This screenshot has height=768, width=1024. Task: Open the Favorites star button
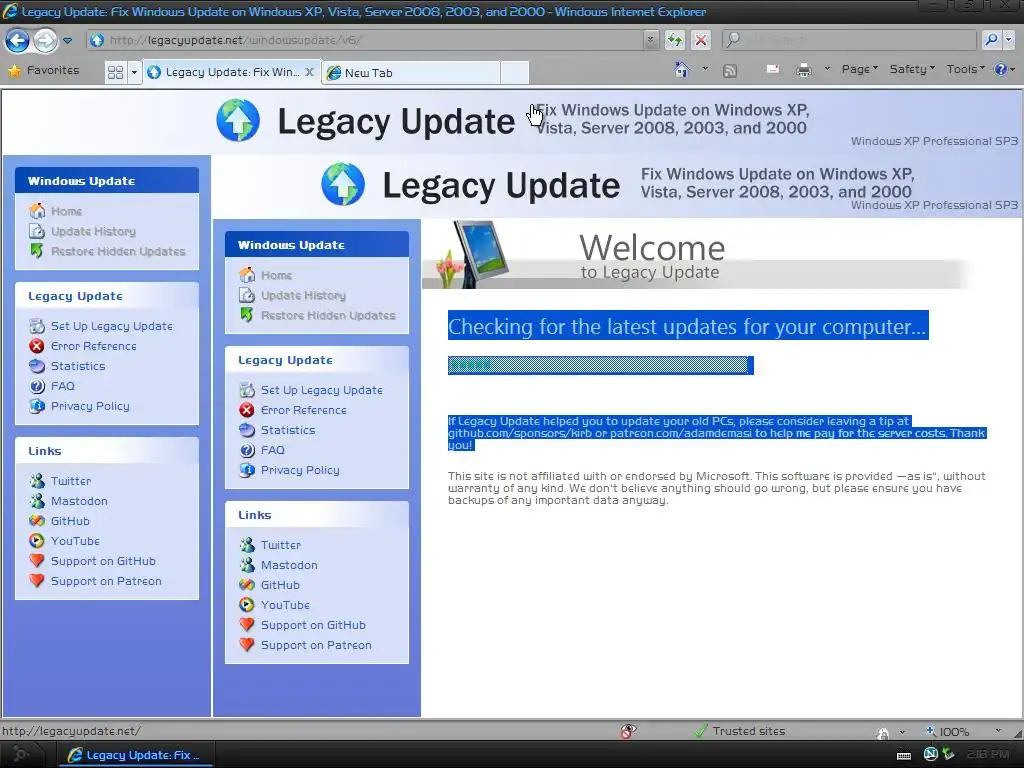pos(43,70)
